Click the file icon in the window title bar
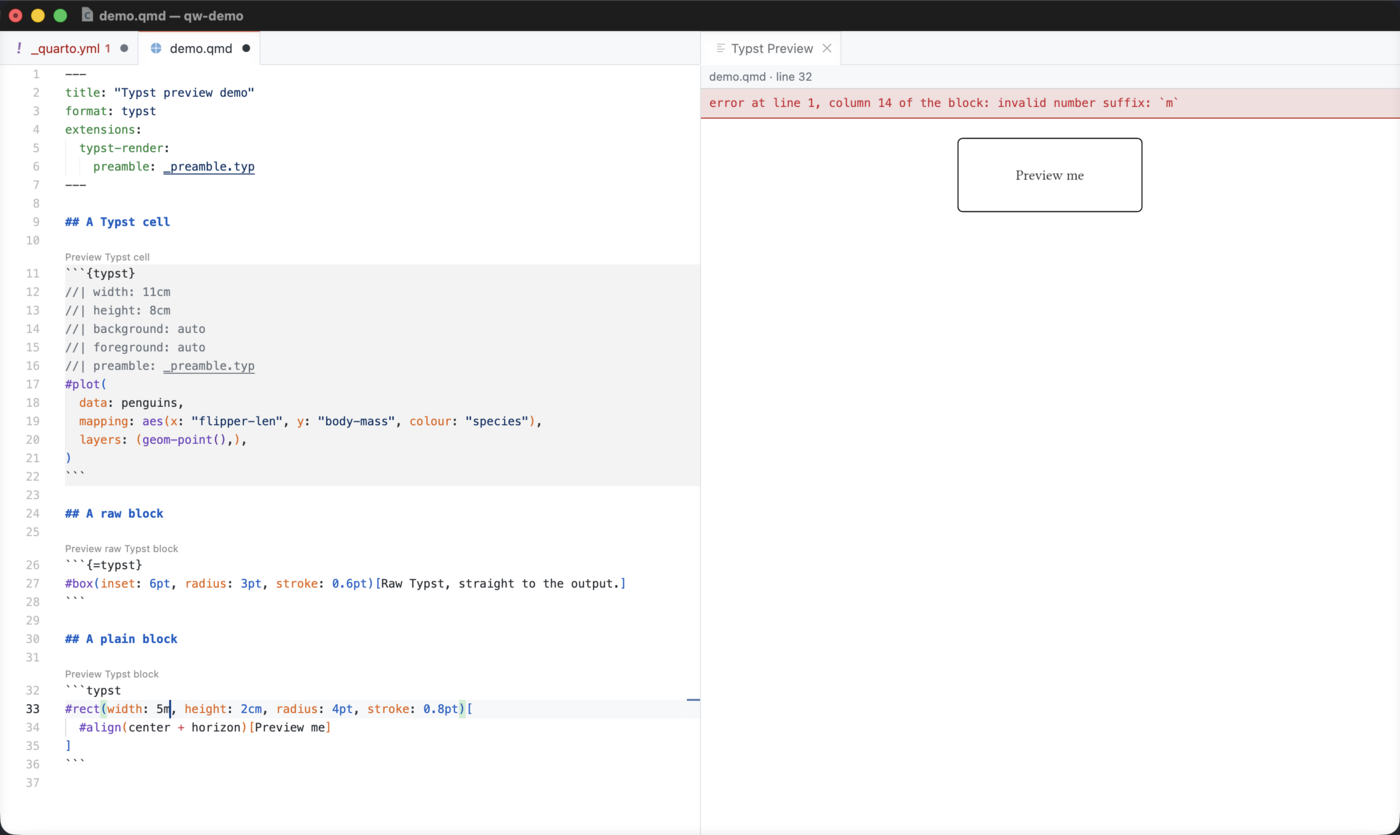 87,15
